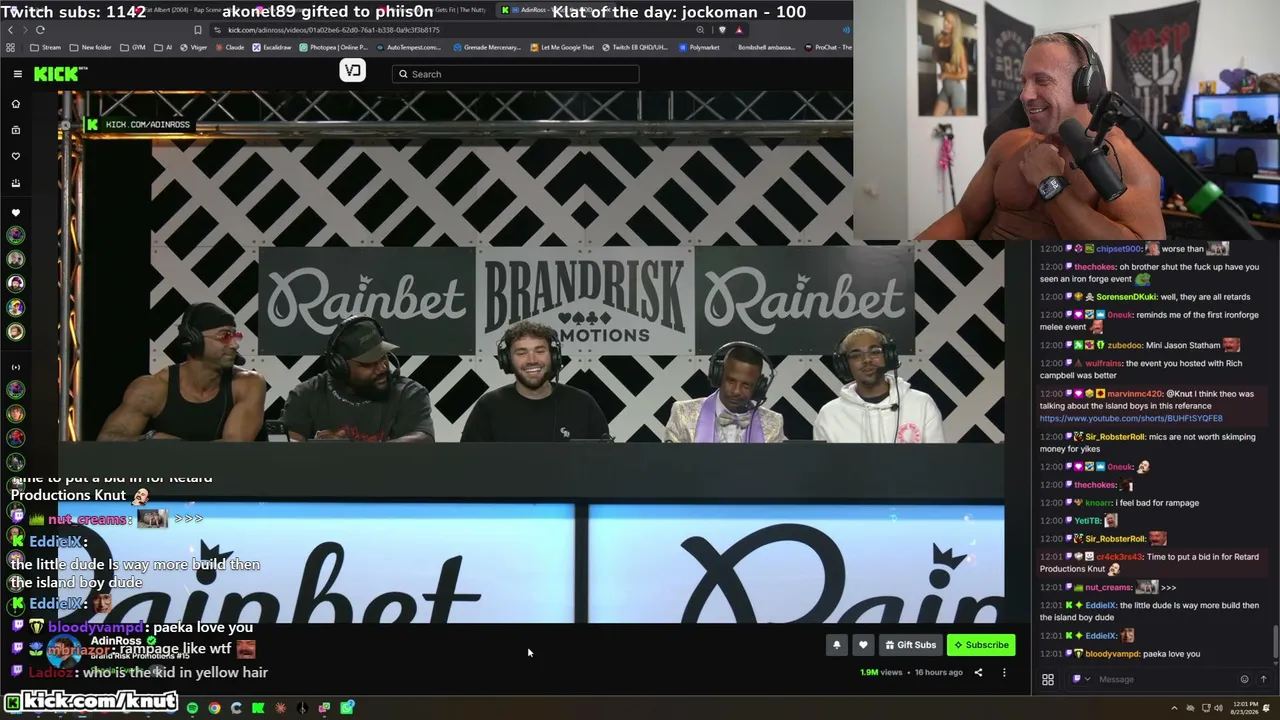Open Let Me Google That bookmark
Screen dimensions: 1280x720
point(562,47)
